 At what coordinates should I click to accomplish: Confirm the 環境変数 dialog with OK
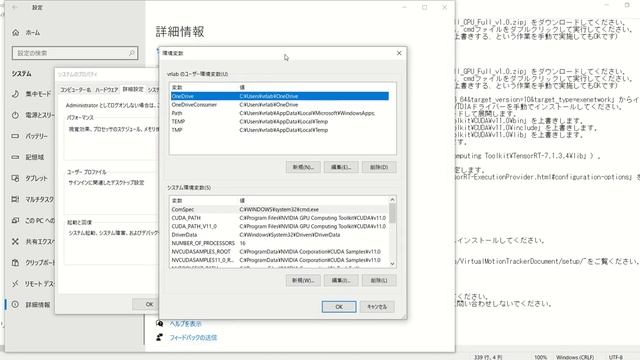click(339, 307)
